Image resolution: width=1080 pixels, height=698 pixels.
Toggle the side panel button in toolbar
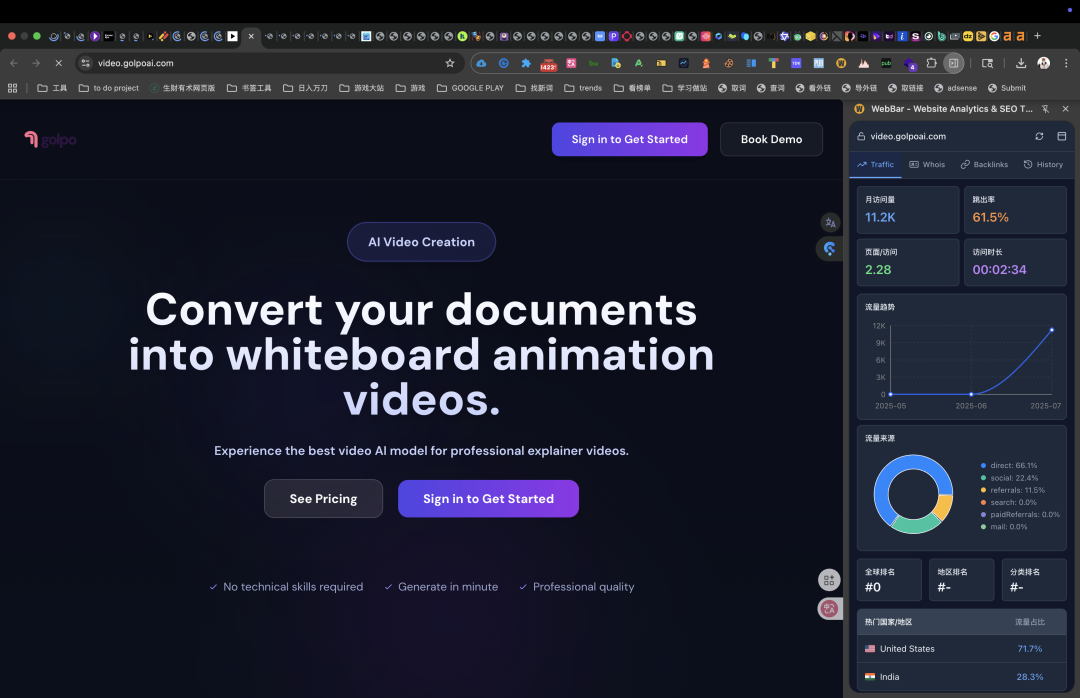(953, 63)
